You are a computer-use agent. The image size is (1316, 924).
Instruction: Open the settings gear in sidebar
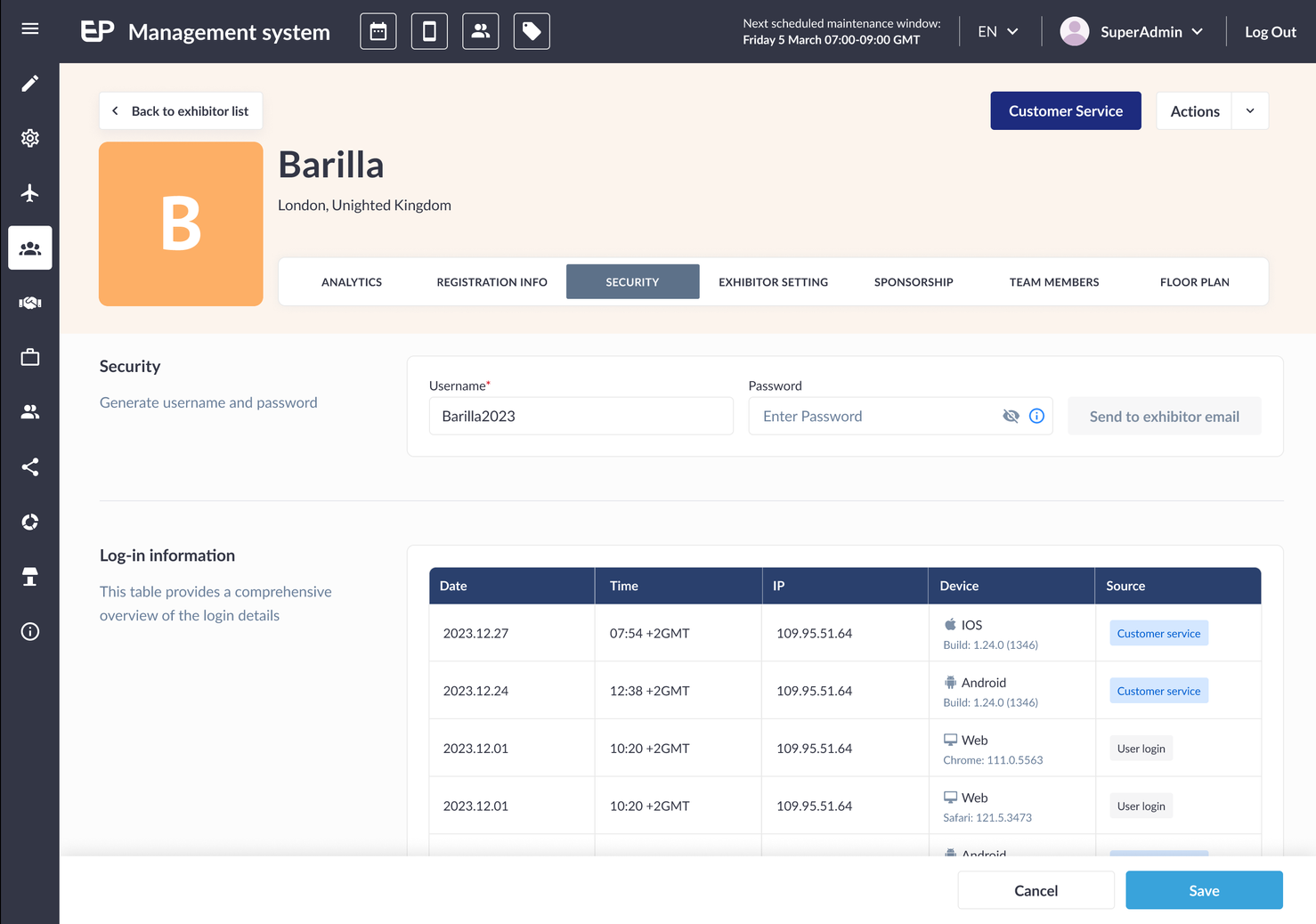[30, 138]
